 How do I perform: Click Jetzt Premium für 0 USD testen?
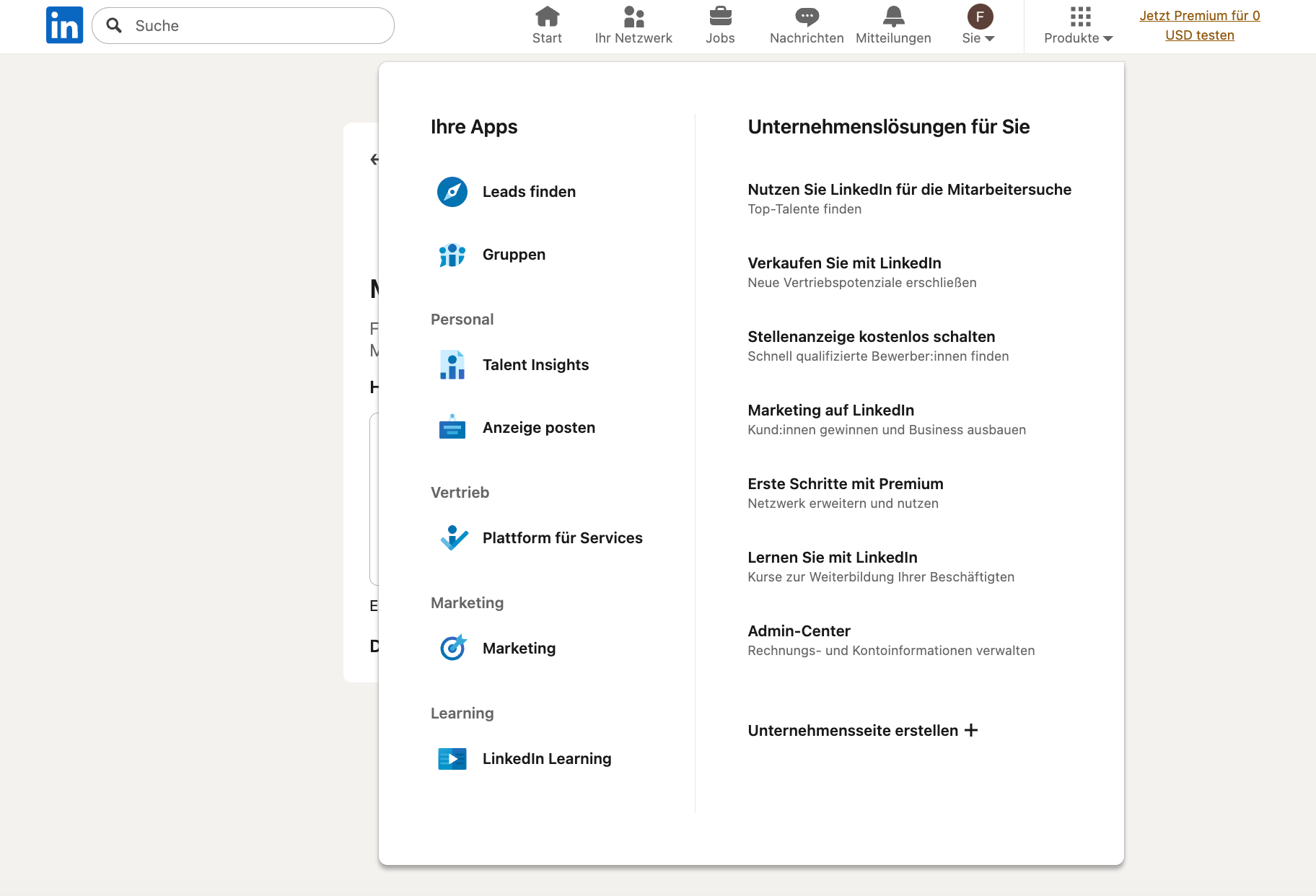[x=1200, y=25]
